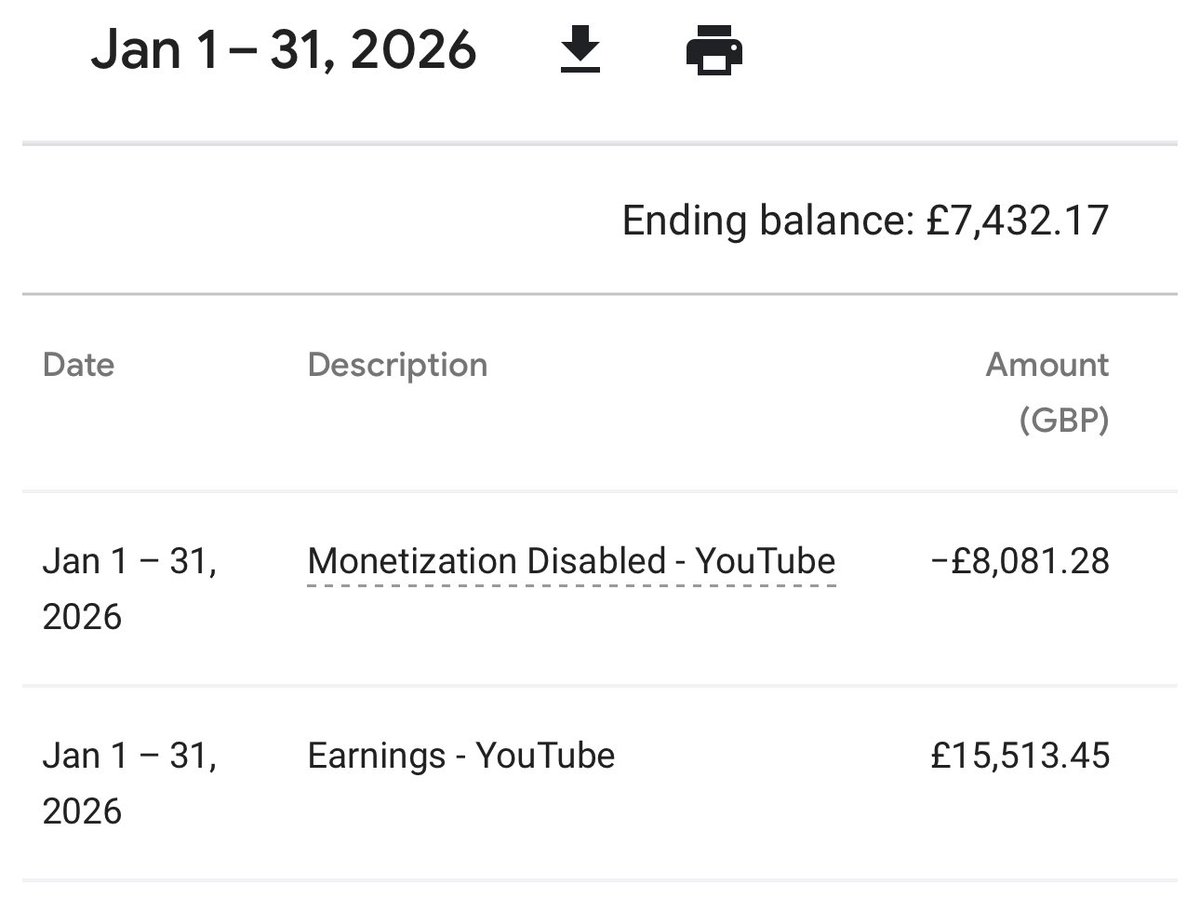
Task: Click the Ending balance £7,432.17 text
Action: 865,220
